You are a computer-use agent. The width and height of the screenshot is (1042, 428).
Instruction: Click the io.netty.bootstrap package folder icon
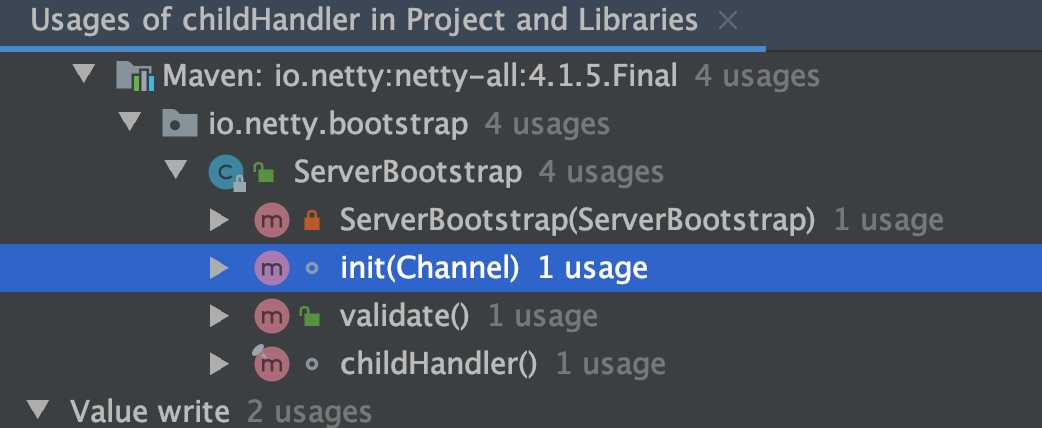180,124
